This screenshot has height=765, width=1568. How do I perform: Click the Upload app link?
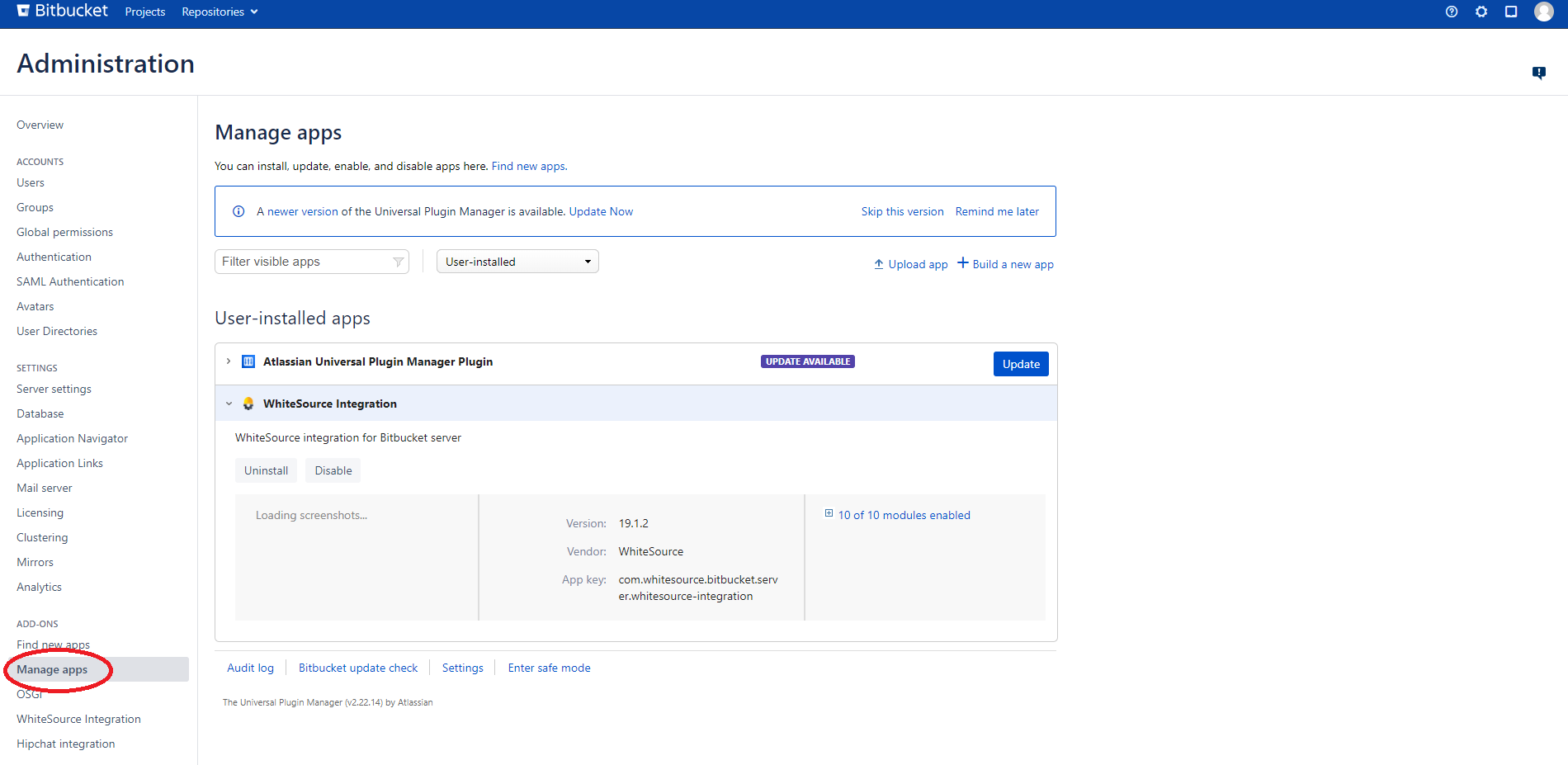(x=911, y=264)
